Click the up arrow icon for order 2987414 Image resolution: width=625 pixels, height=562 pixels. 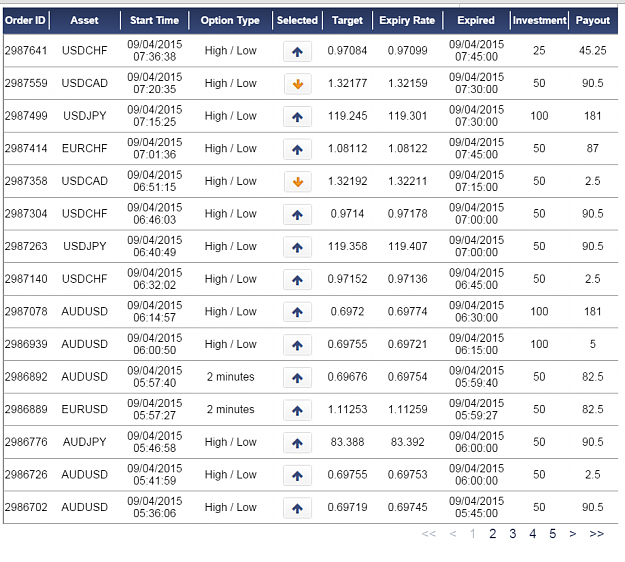(x=297, y=149)
